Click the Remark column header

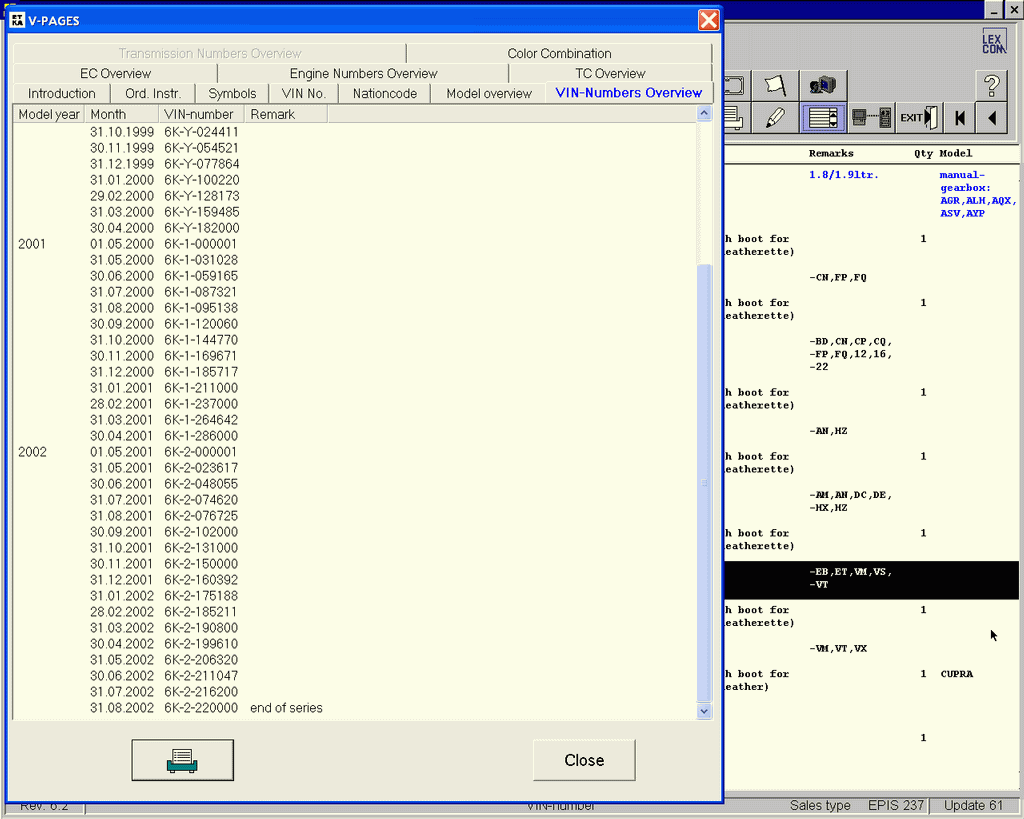point(286,114)
